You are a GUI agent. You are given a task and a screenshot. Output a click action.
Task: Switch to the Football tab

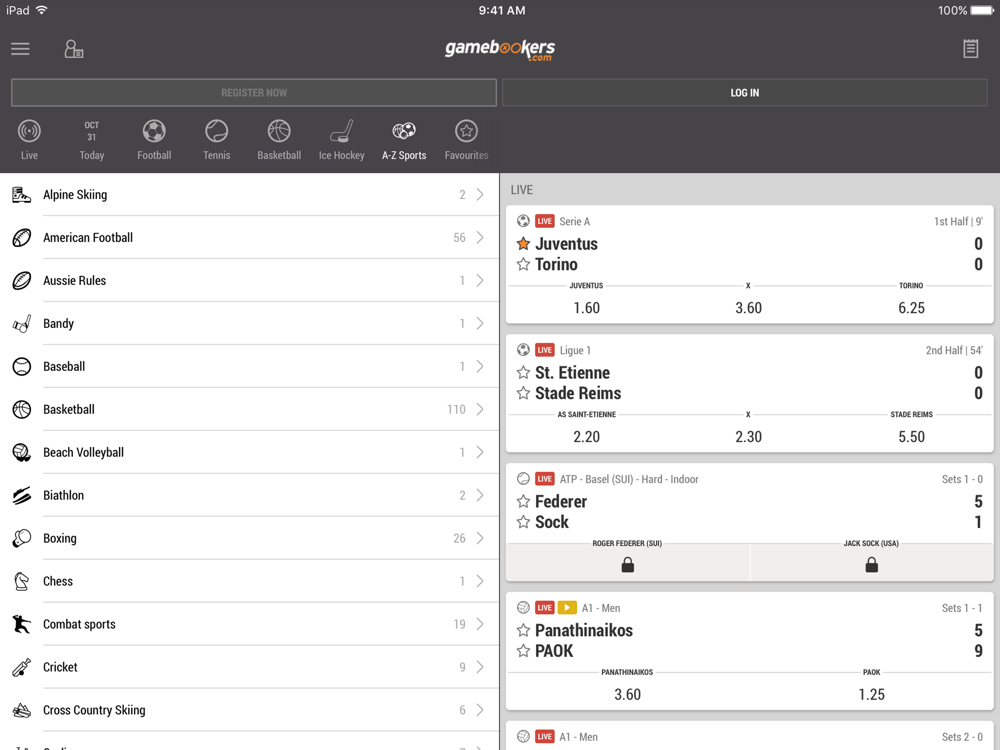[x=154, y=140]
